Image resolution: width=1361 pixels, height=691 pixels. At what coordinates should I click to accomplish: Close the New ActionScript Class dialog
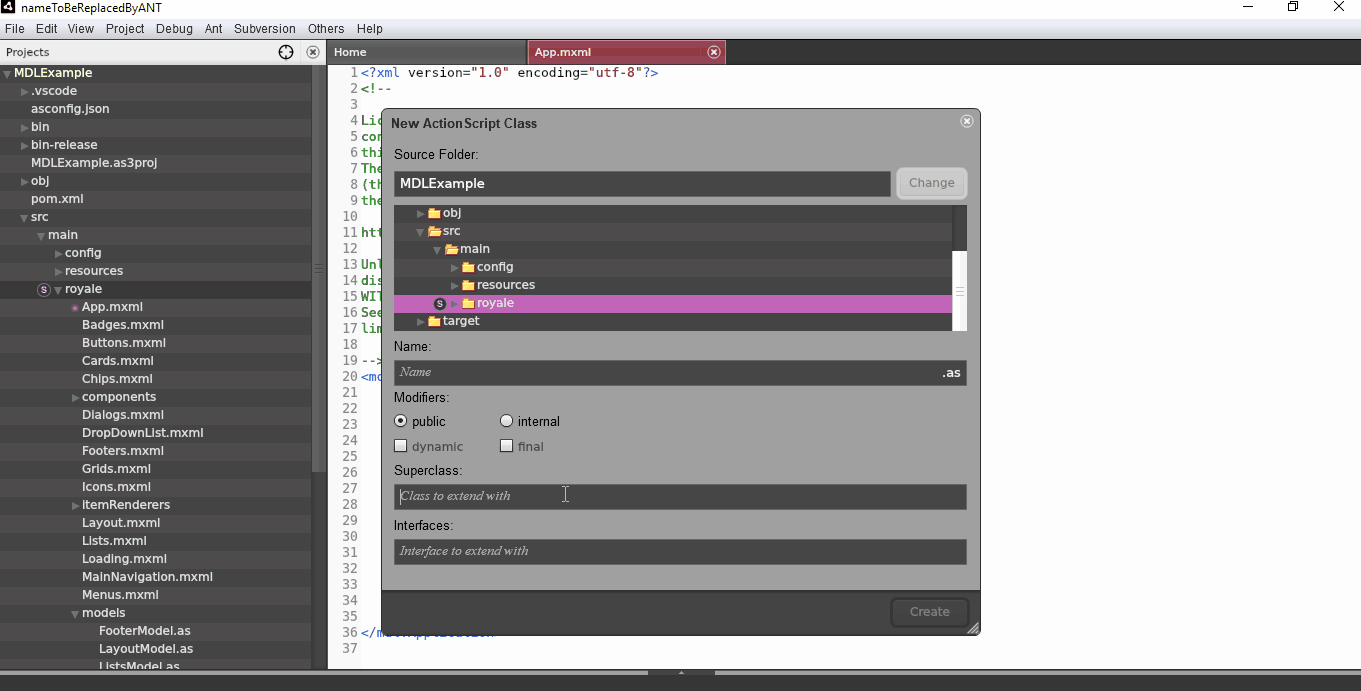coord(966,121)
